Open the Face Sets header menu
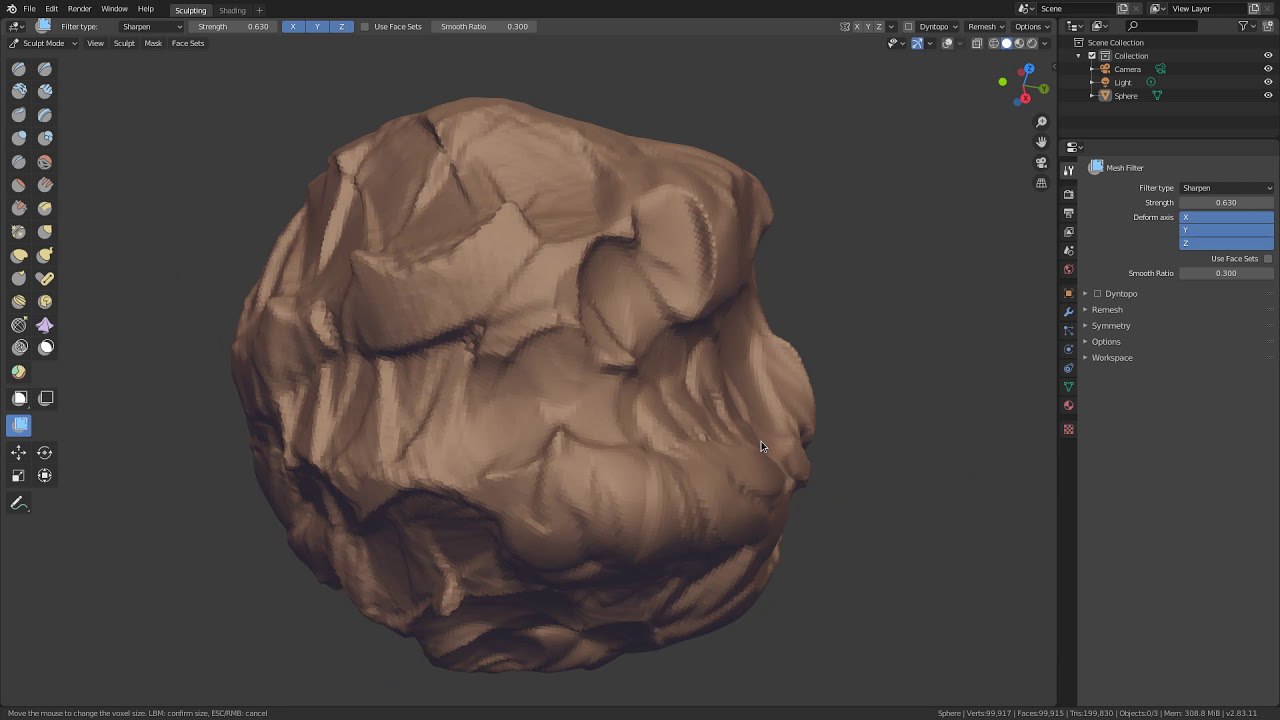Image resolution: width=1280 pixels, height=720 pixels. [188, 43]
